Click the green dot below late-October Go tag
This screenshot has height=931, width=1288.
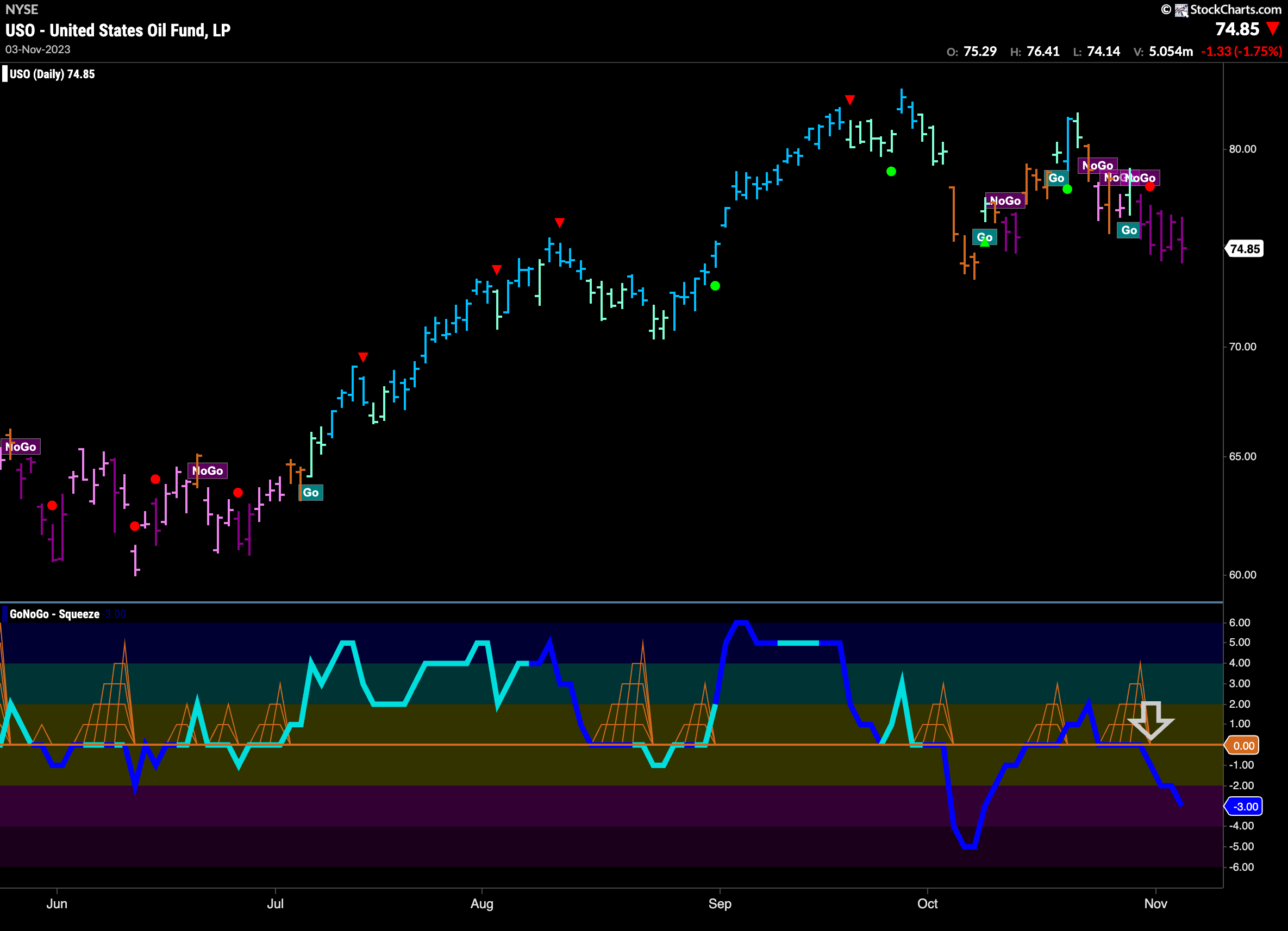(1068, 190)
